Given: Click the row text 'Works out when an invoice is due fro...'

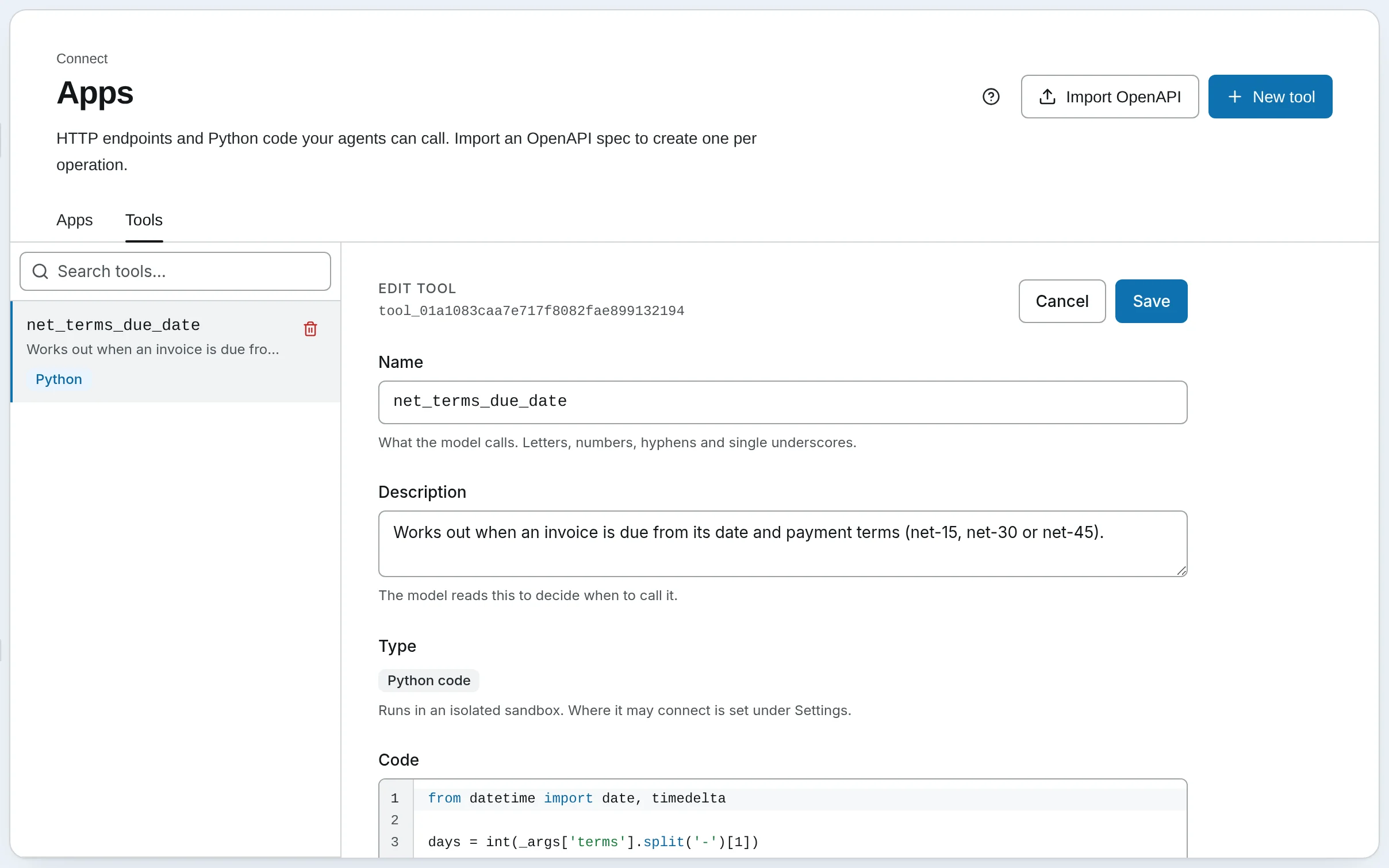Looking at the screenshot, I should [153, 349].
